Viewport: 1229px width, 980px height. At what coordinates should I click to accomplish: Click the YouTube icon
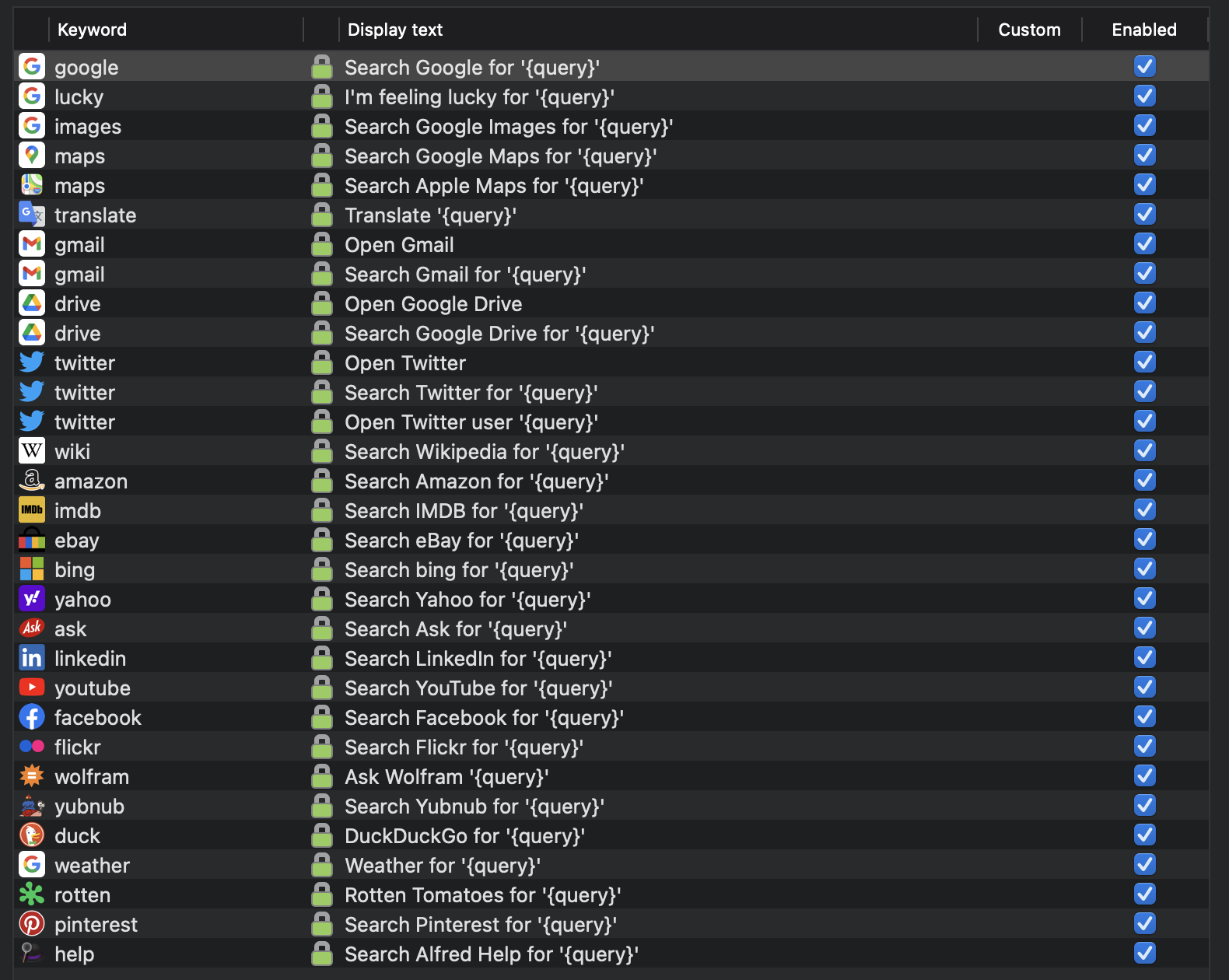point(32,688)
